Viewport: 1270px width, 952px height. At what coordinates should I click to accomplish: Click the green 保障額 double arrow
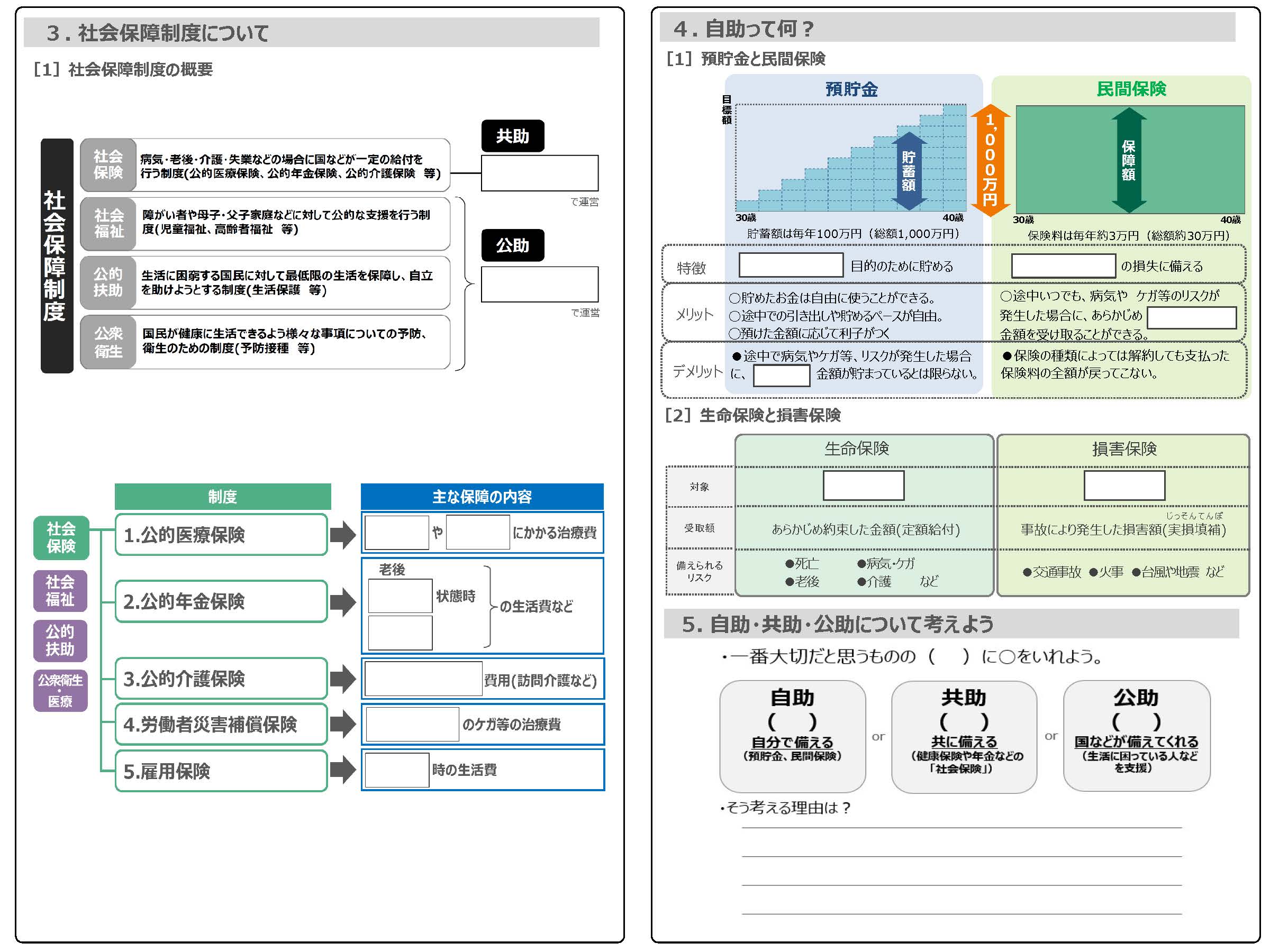click(x=1128, y=161)
